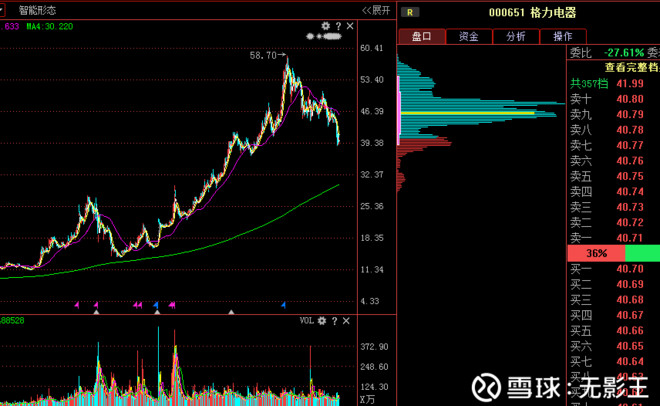Close the main price chart panel
The image size is (660, 406).
[350, 26]
